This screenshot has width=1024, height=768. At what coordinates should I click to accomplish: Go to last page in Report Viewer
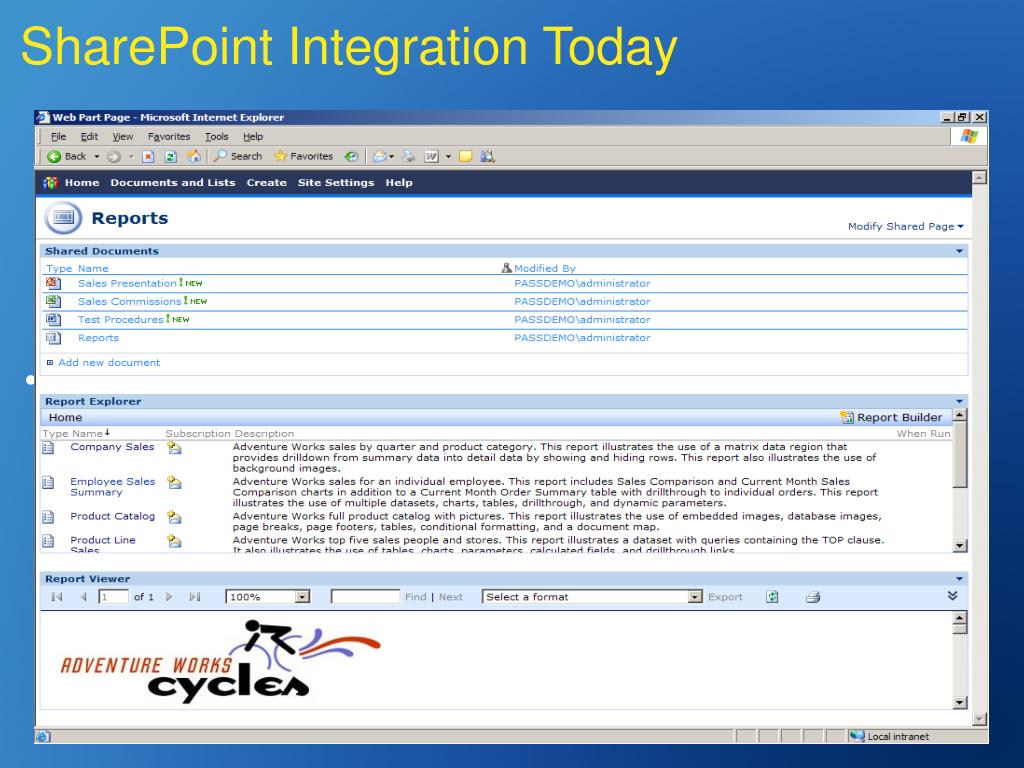pos(195,597)
